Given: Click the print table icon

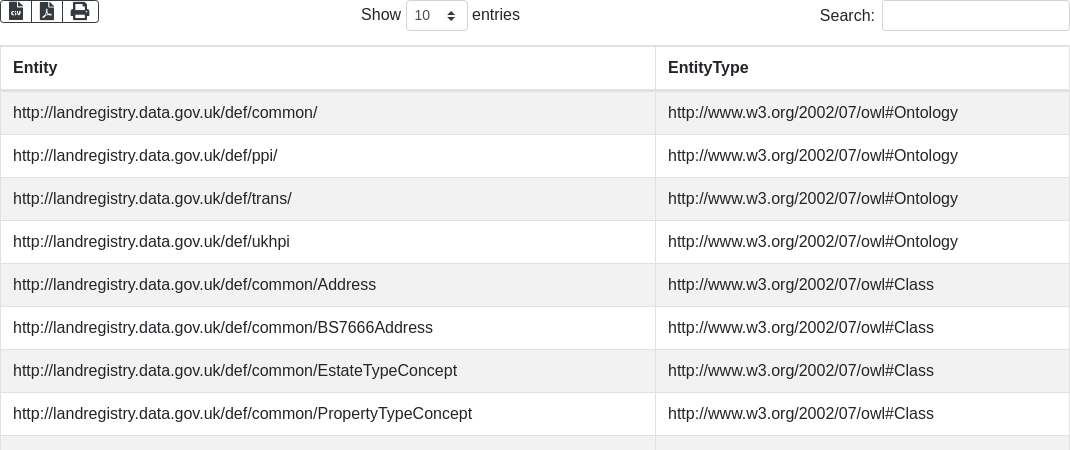Looking at the screenshot, I should coord(80,11).
